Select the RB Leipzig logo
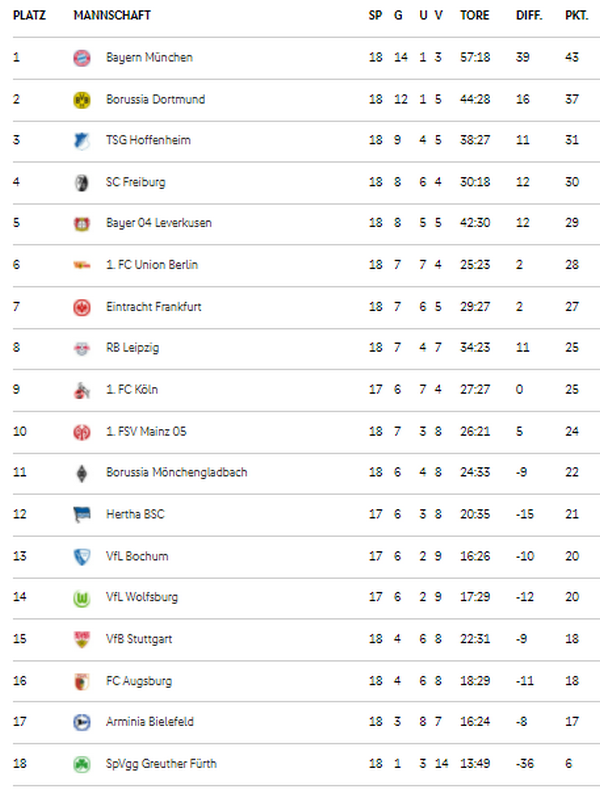 [x=82, y=348]
